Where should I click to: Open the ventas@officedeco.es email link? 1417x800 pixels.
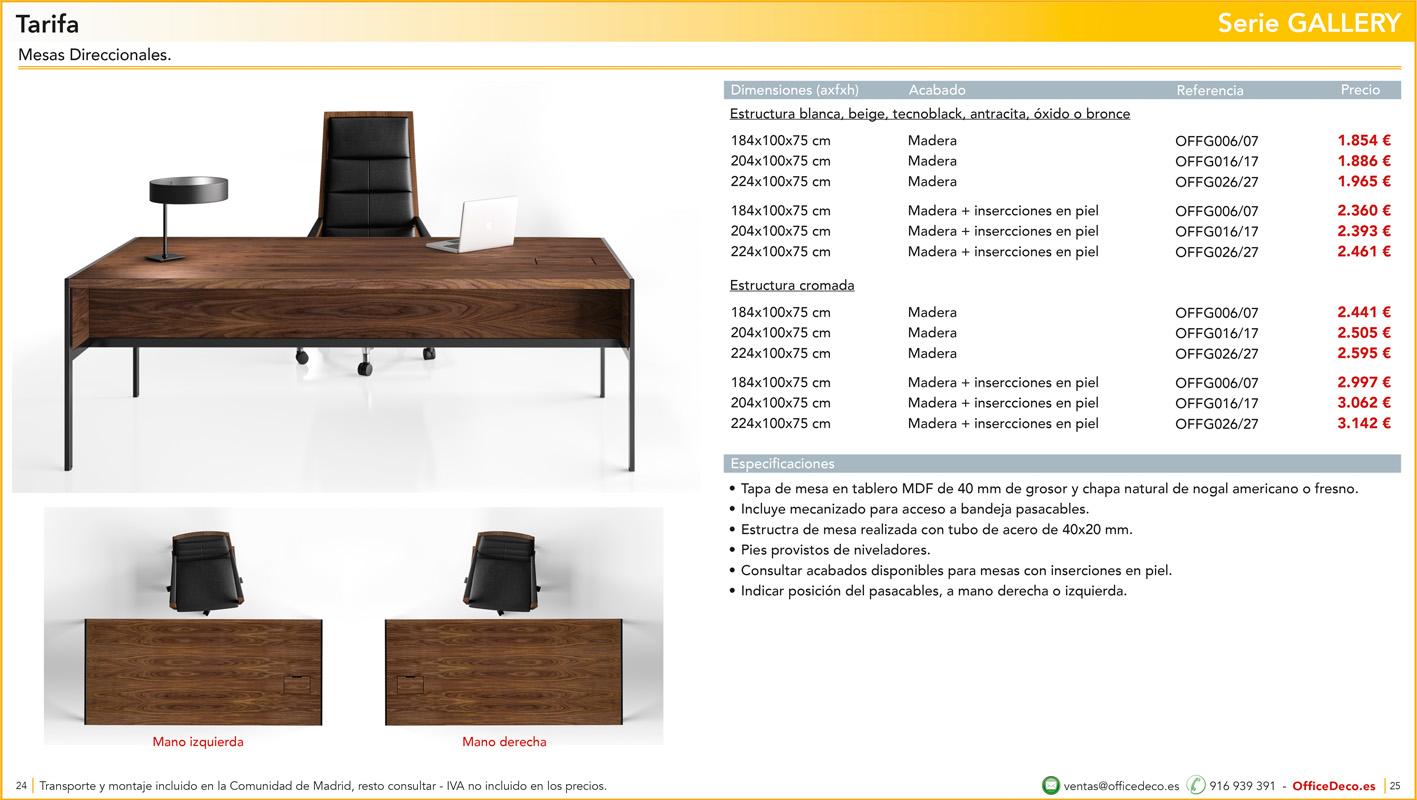point(1121,786)
